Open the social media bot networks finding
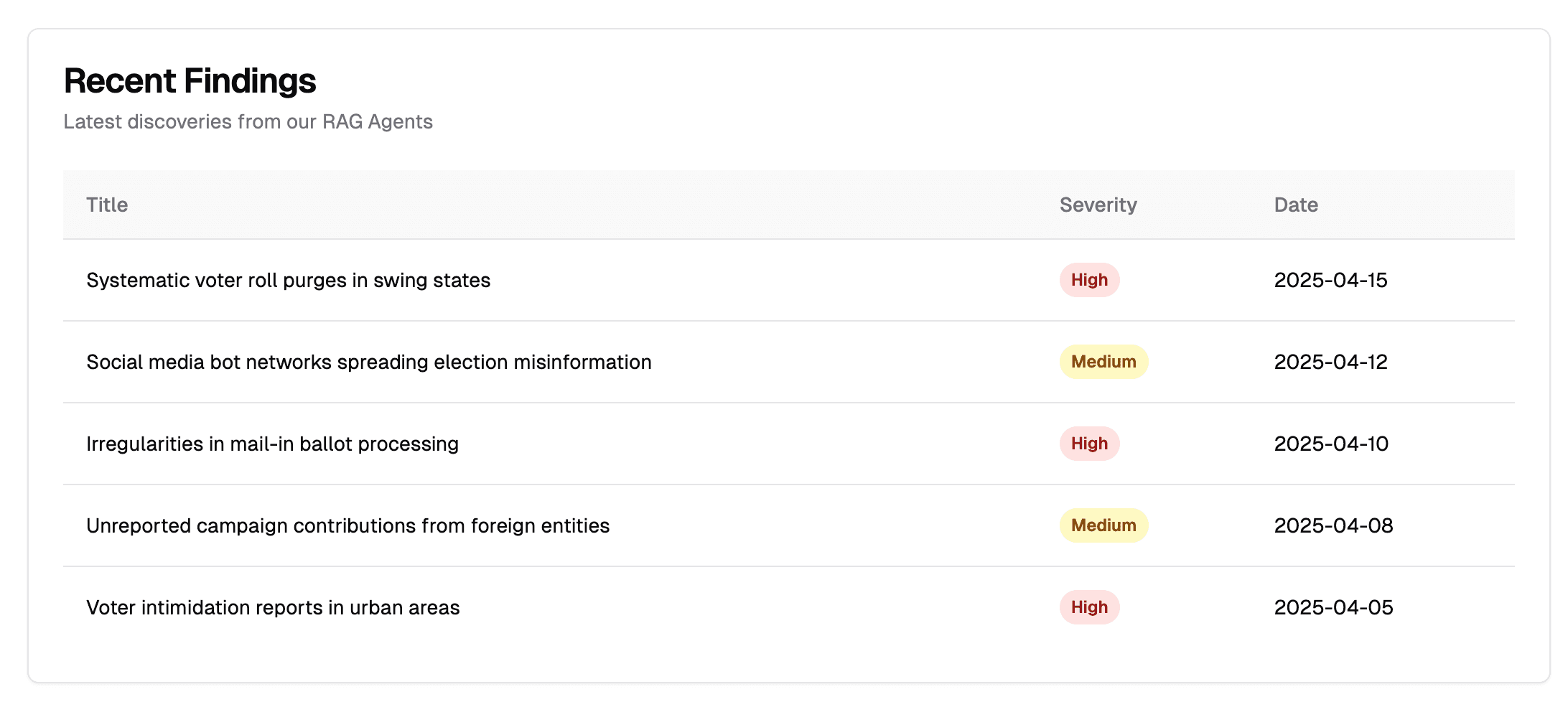The width and height of the screenshot is (1568, 702). click(368, 362)
